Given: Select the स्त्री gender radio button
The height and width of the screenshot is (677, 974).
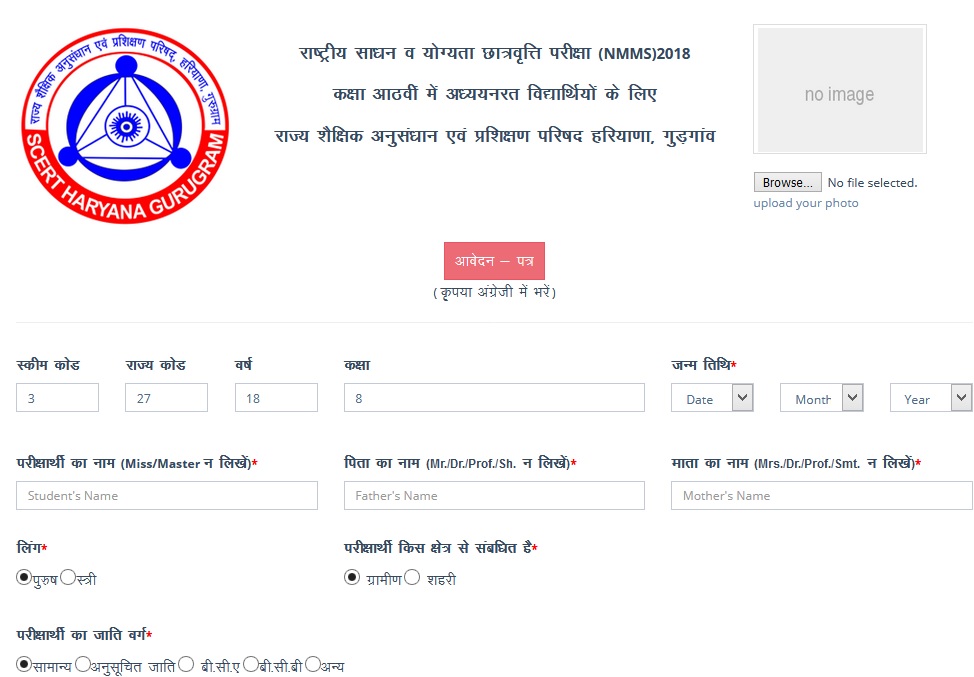Looking at the screenshot, I should click(x=67, y=578).
